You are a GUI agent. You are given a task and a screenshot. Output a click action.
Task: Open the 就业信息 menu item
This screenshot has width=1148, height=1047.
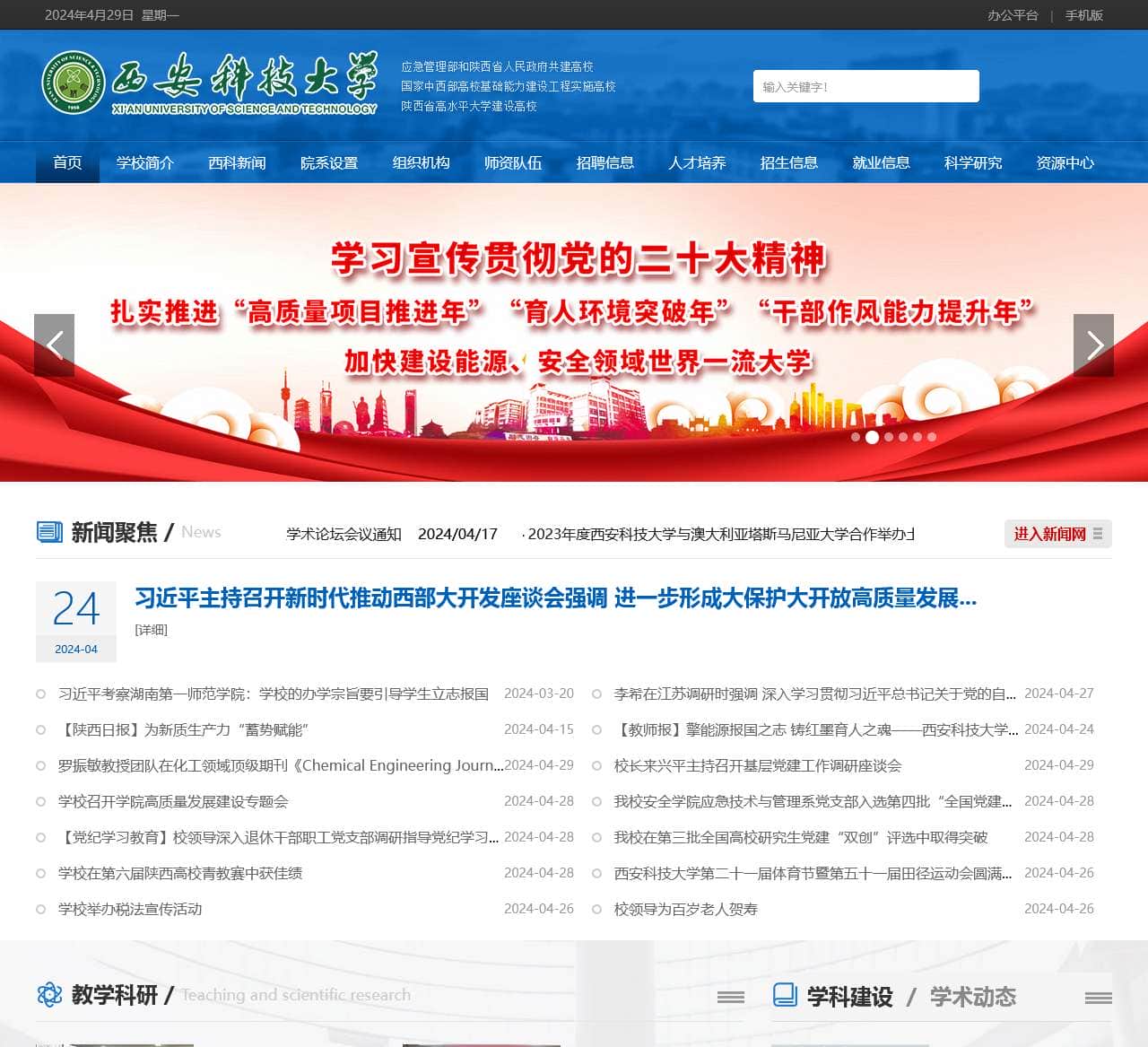click(881, 162)
